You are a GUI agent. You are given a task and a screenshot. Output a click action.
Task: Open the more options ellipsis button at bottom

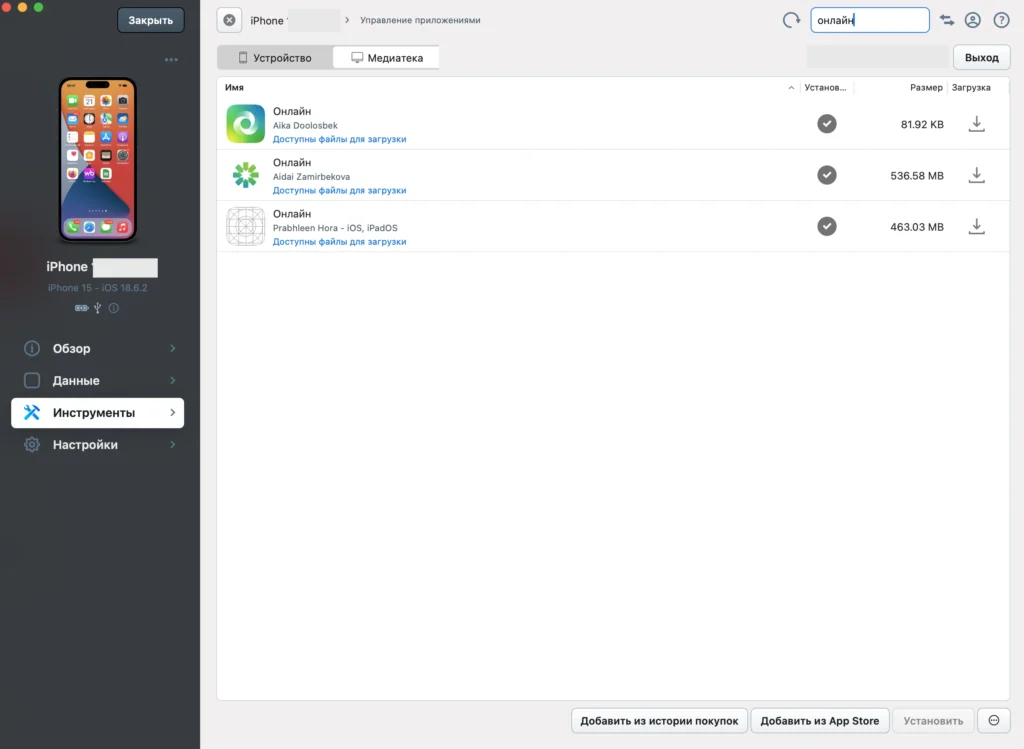994,720
